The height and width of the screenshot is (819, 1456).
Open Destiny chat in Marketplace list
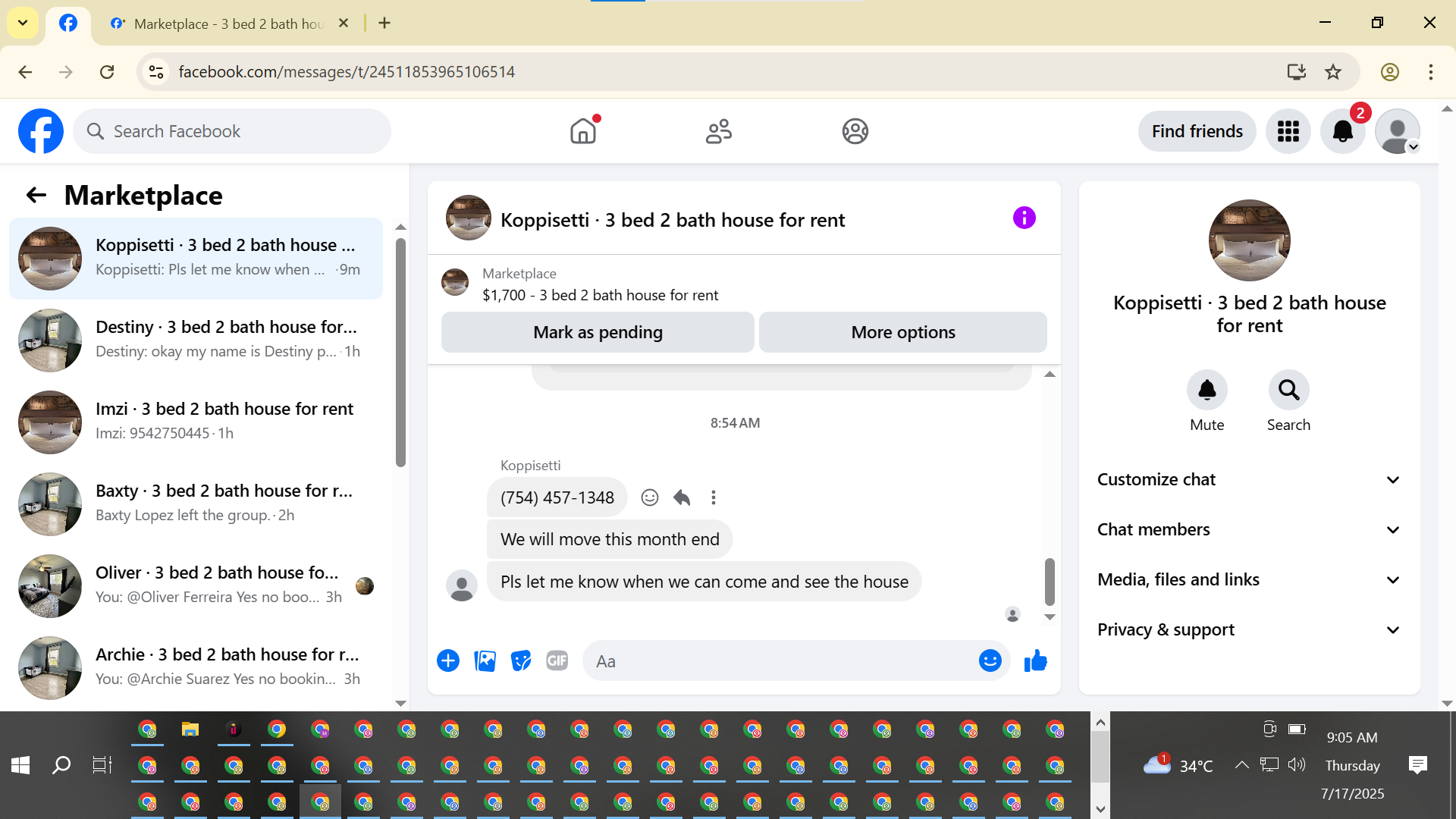(196, 340)
